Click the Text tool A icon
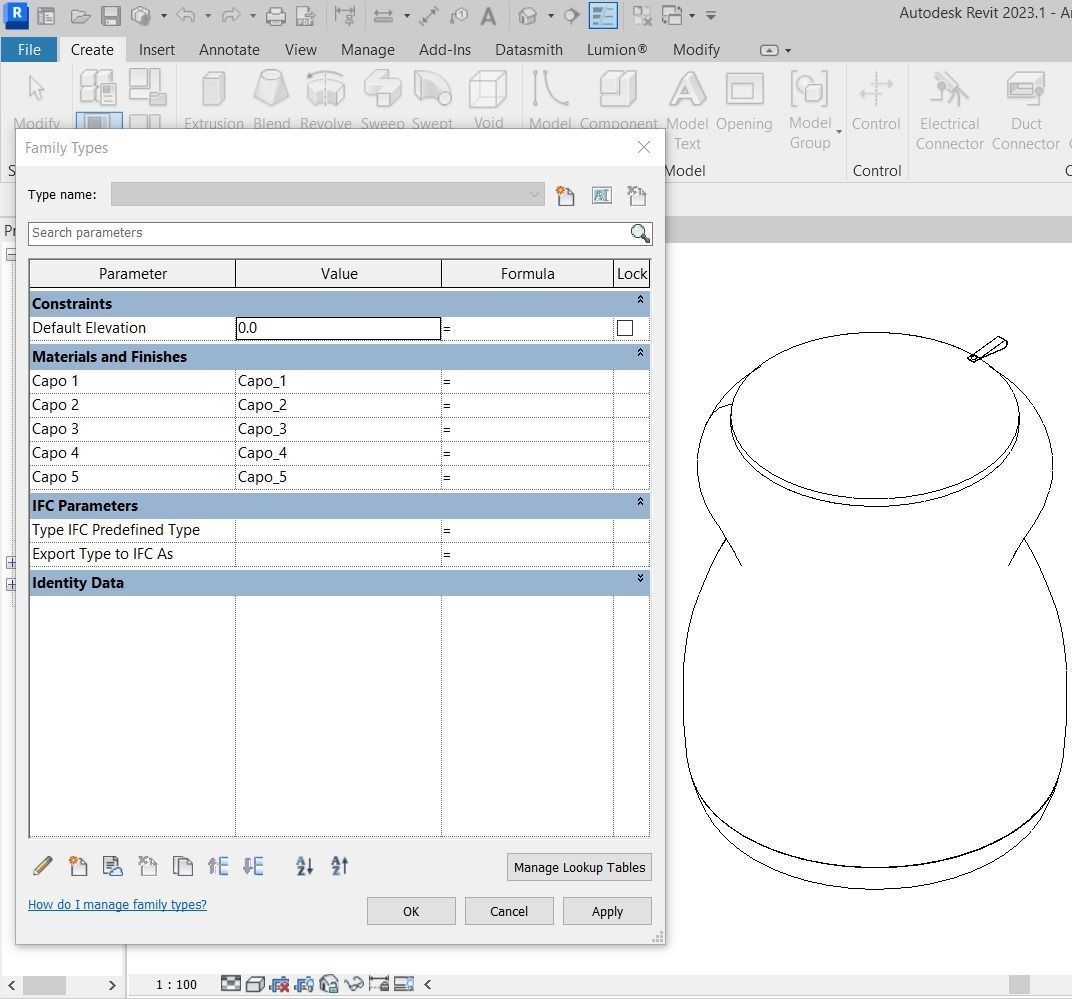The height and width of the screenshot is (999, 1072). tap(488, 15)
